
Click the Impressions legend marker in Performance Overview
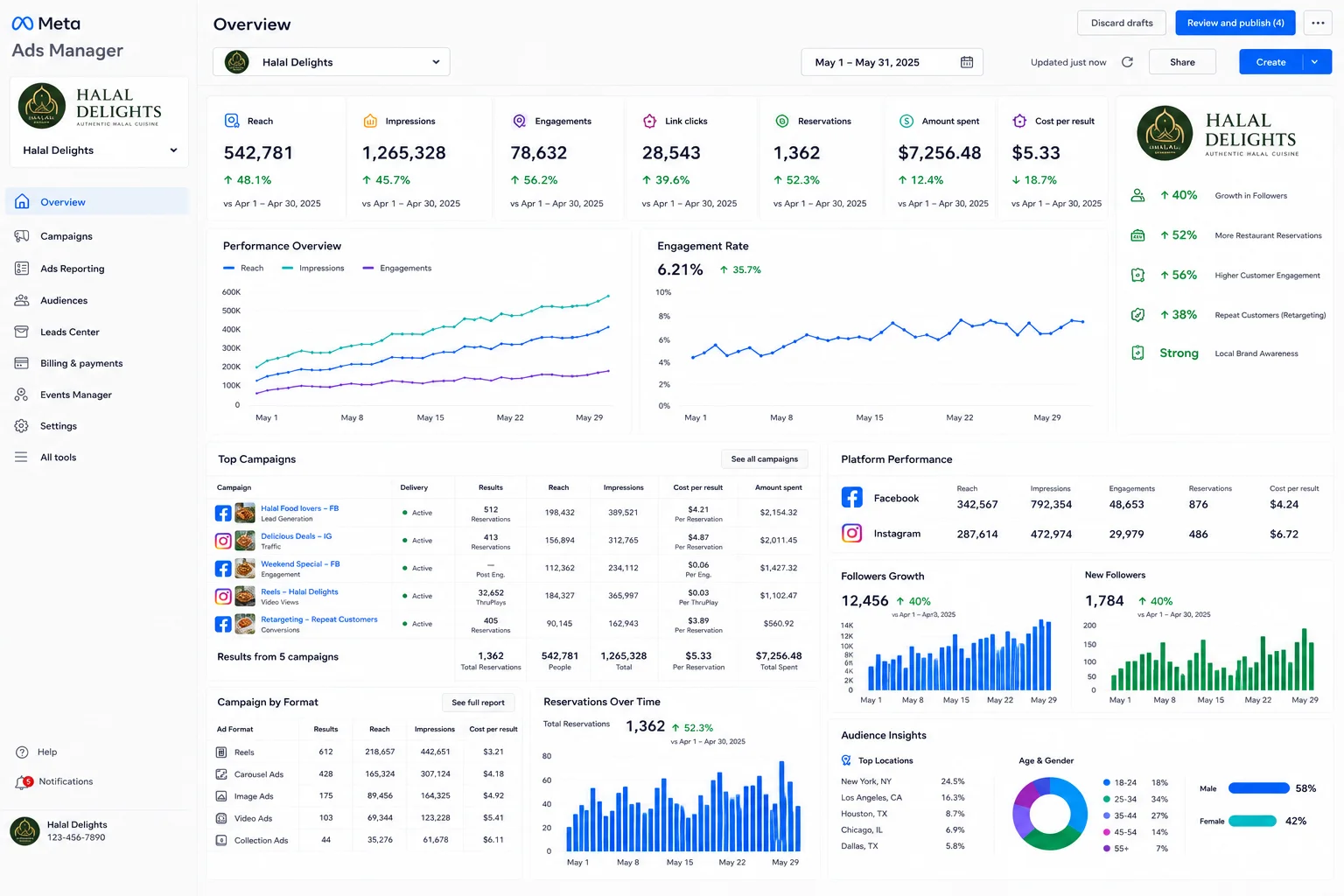(288, 269)
